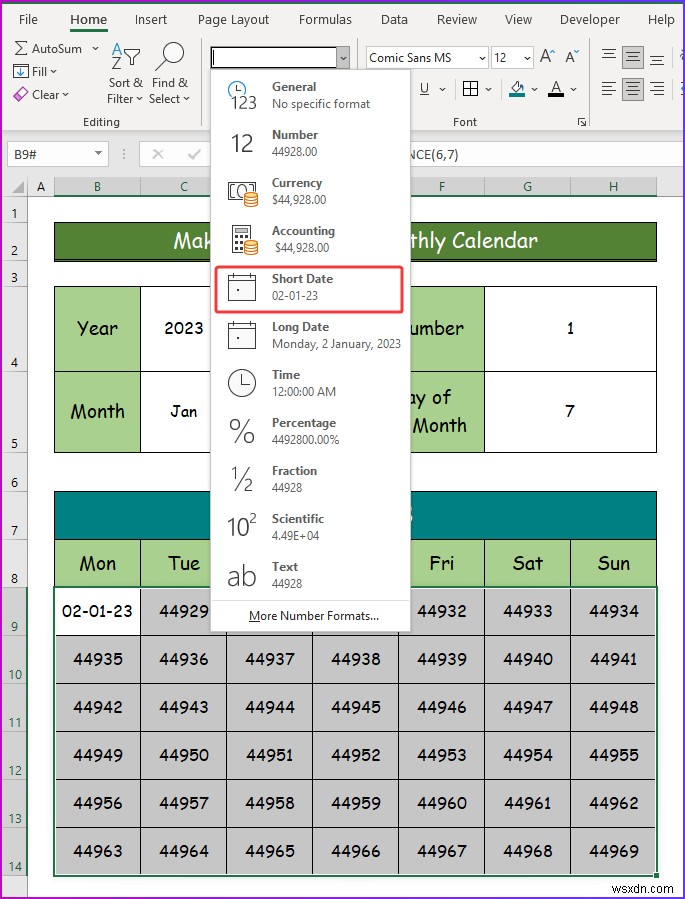Choose Currency format option
Image resolution: width=685 pixels, height=899 pixels.
pyautogui.click(x=311, y=191)
